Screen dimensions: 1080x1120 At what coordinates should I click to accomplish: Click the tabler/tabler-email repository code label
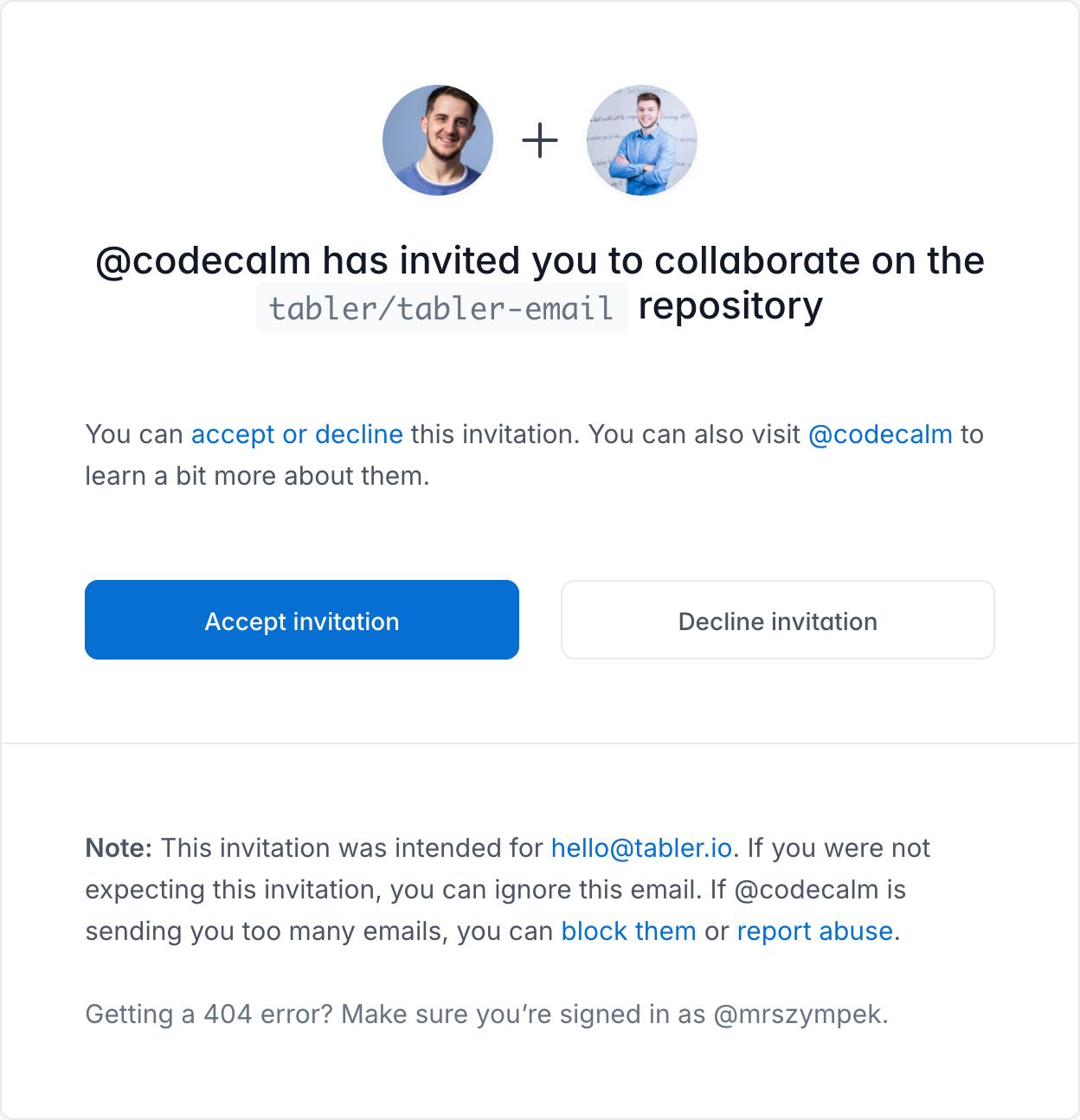point(441,307)
